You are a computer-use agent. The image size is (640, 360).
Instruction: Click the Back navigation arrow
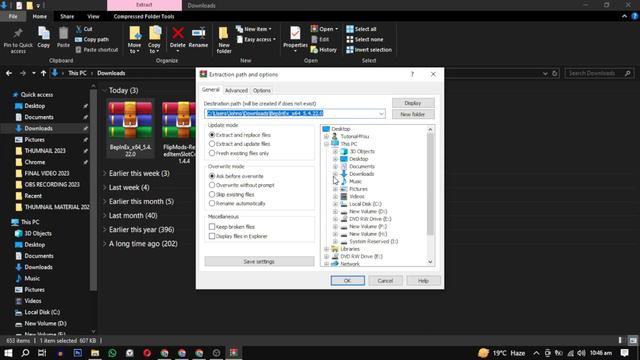(x=9, y=73)
